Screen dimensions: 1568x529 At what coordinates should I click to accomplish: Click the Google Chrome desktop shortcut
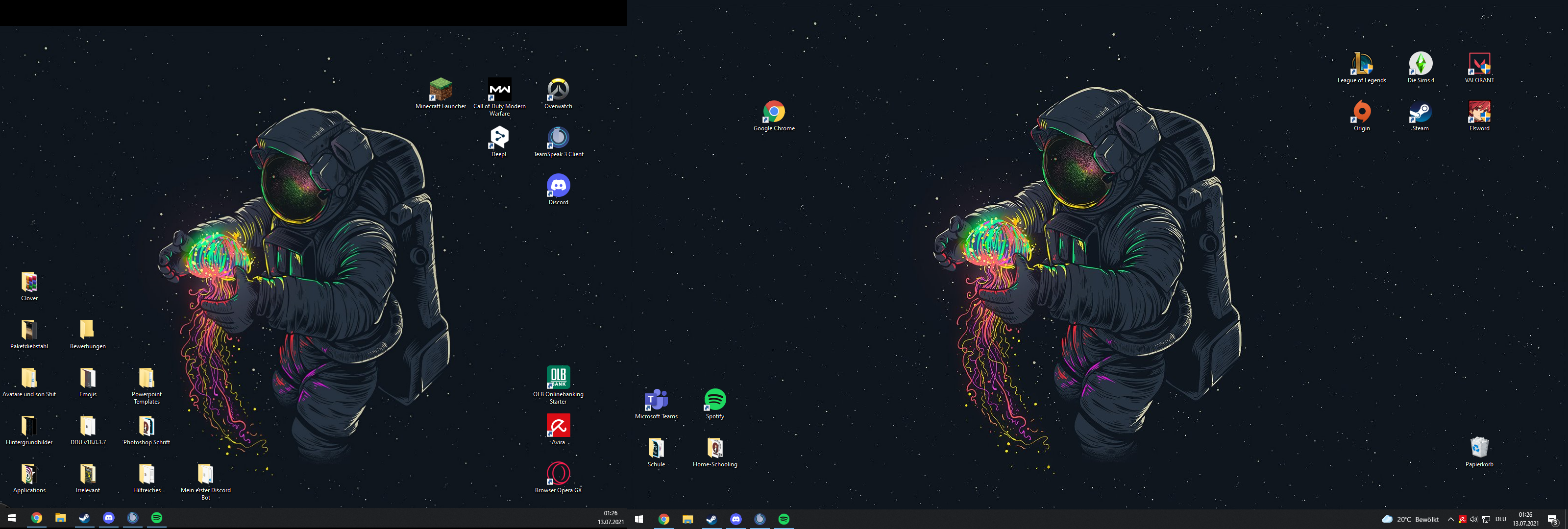(x=774, y=116)
